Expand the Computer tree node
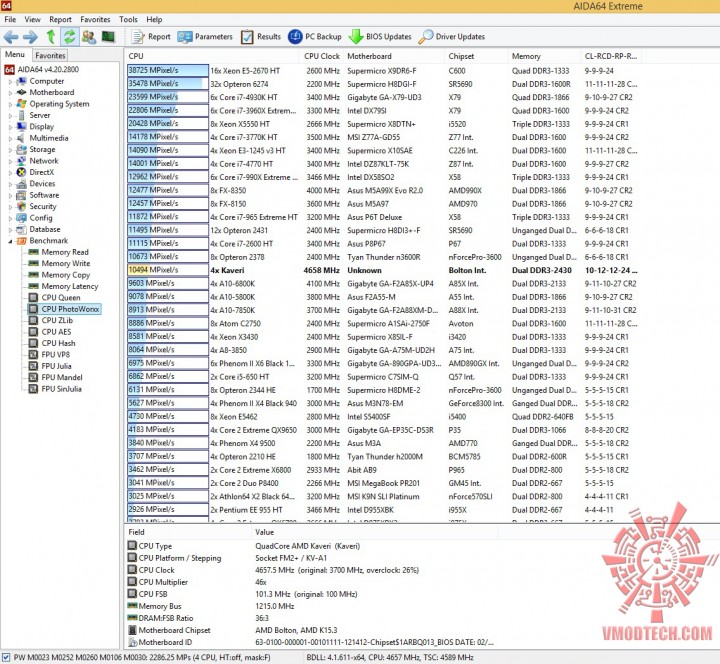Screen dimensions: 720x664 [x=10, y=81]
